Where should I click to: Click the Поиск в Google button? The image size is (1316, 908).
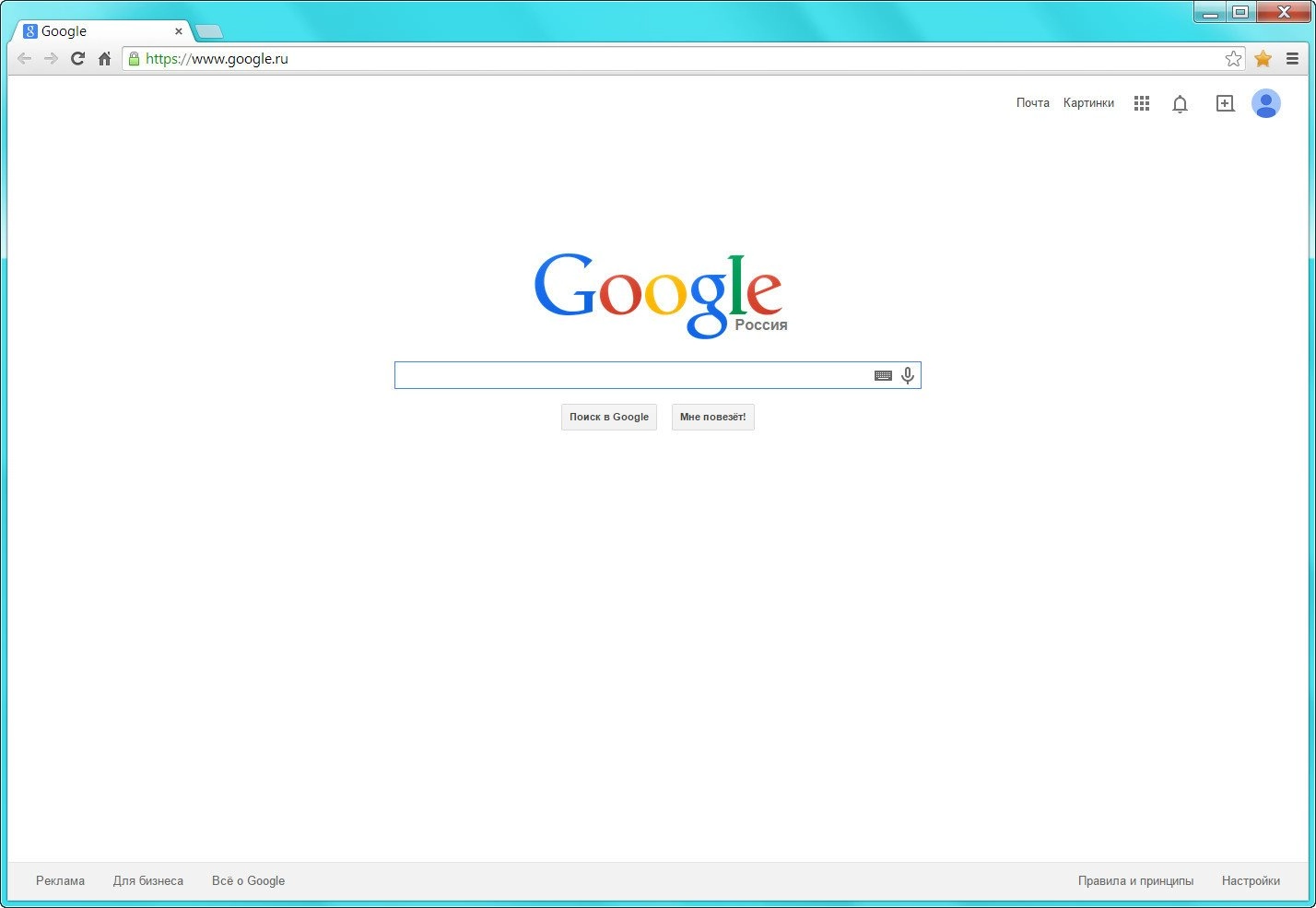(x=609, y=417)
